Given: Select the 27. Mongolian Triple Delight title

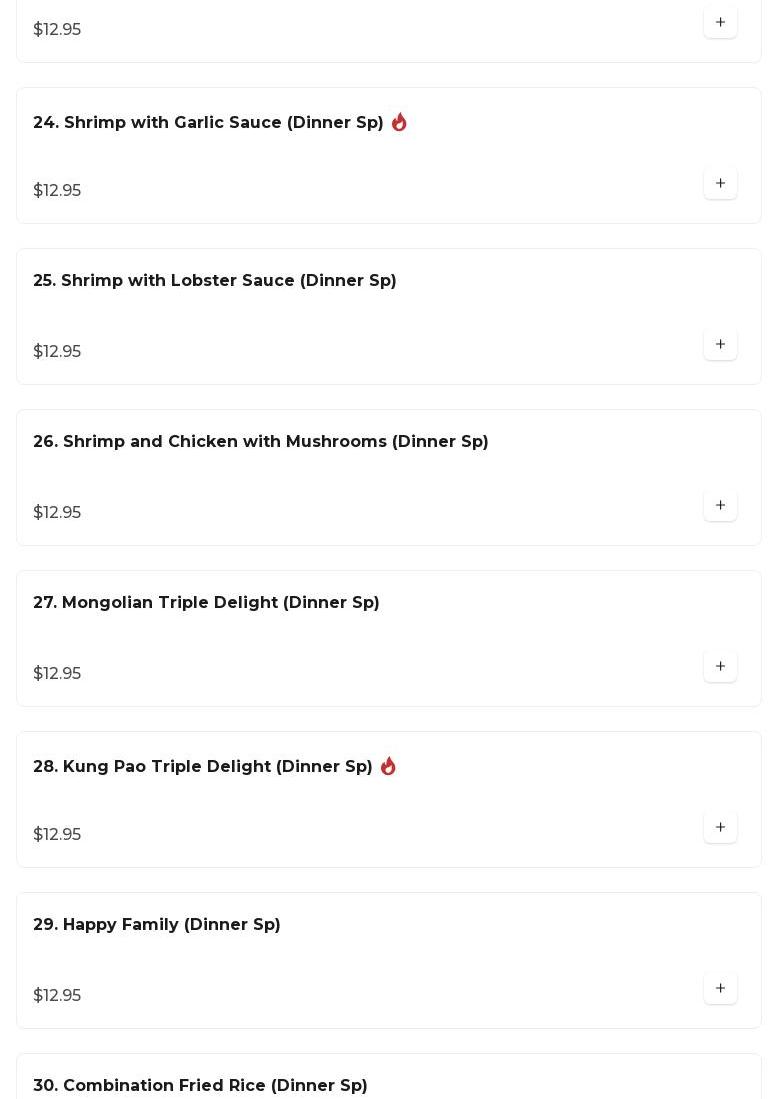Looking at the screenshot, I should coord(206,603).
